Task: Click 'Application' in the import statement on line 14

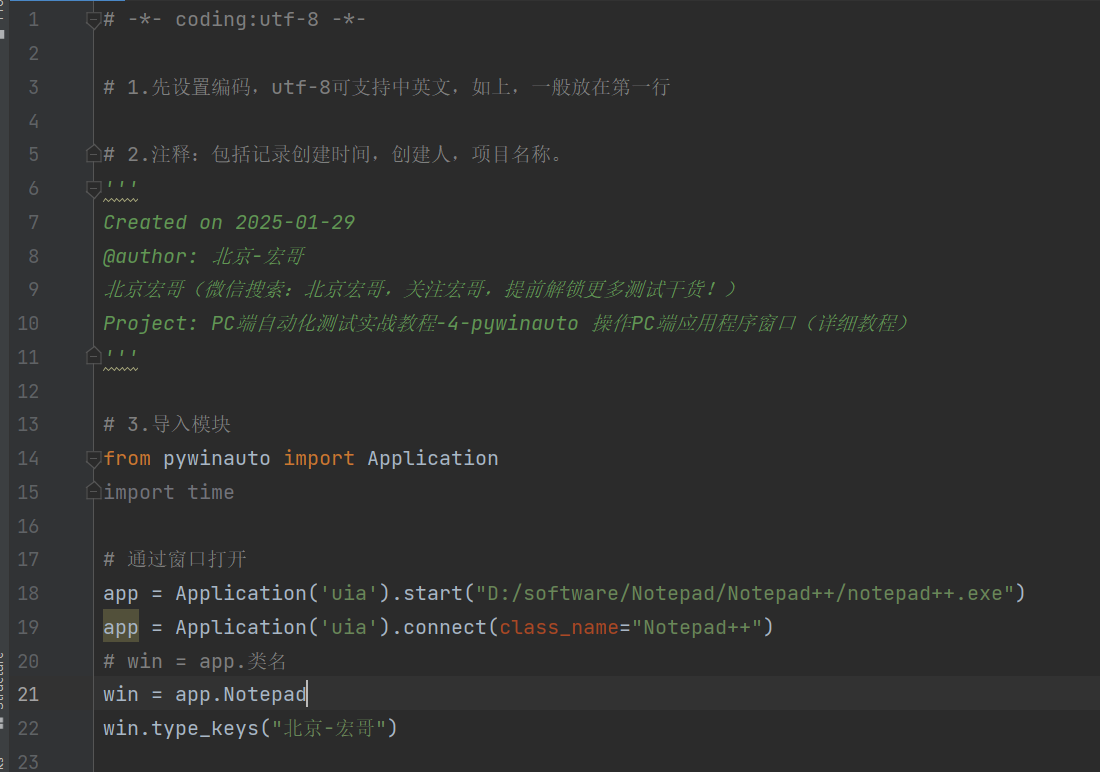Action: coord(433,458)
